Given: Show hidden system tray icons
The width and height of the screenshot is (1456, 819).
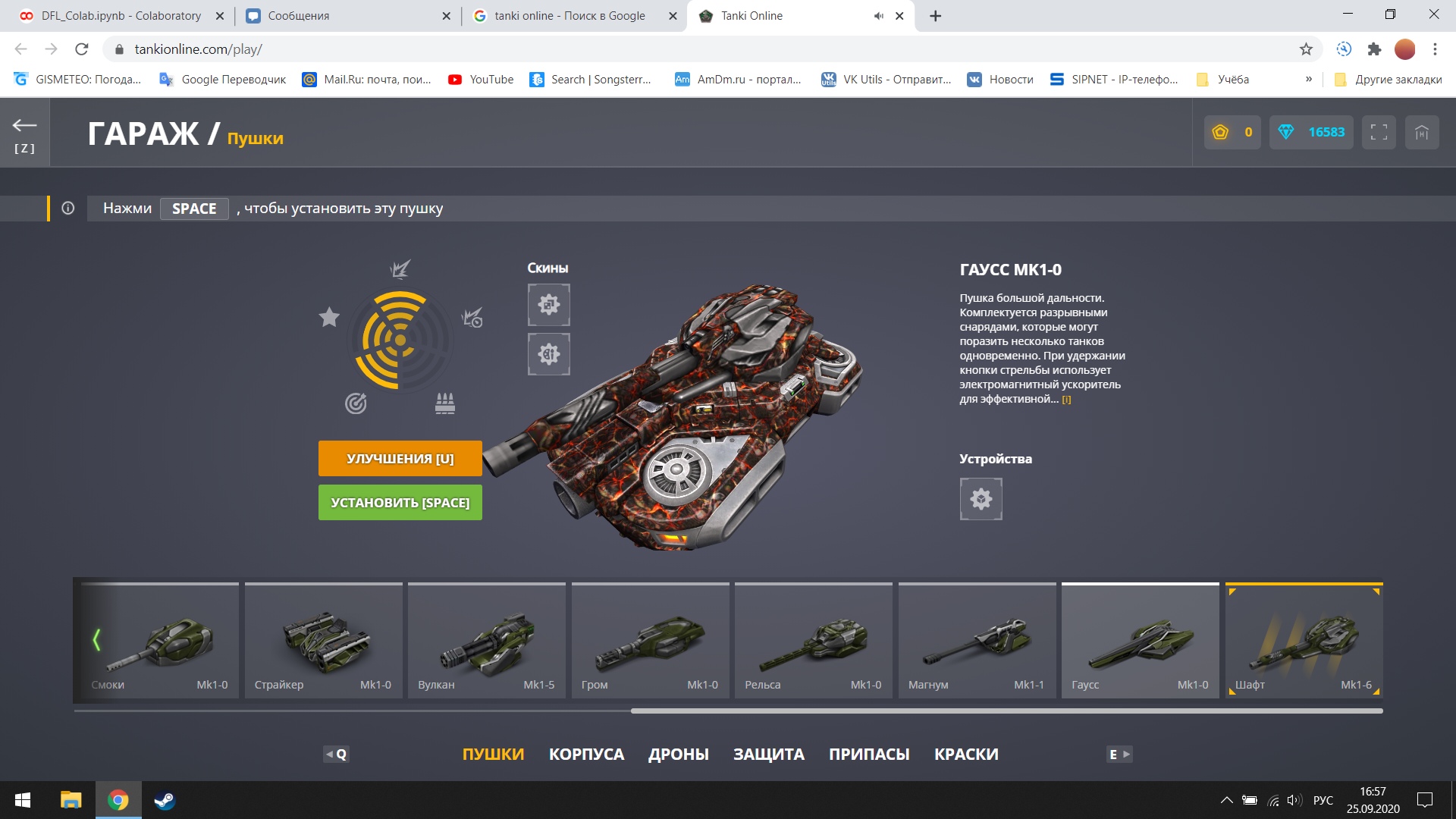Looking at the screenshot, I should coord(1226,800).
